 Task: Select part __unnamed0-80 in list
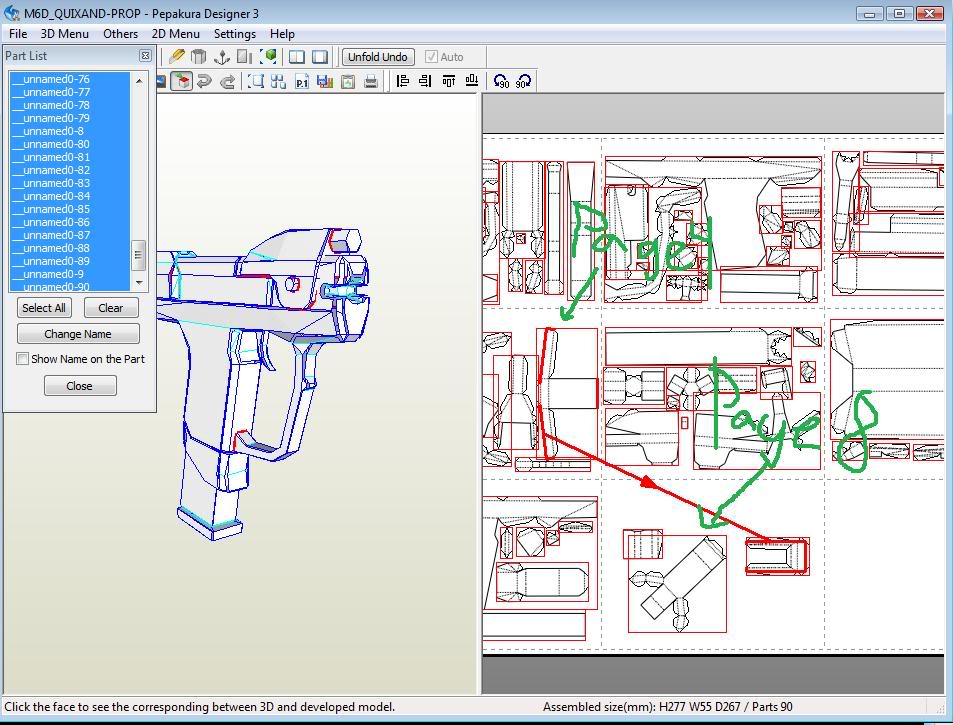70,144
